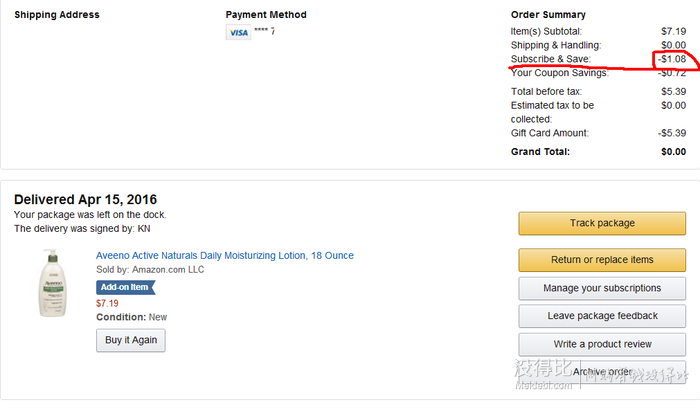Click the Grand Total amount
Image resolution: width=700 pixels, height=409 pixels.
pos(673,152)
